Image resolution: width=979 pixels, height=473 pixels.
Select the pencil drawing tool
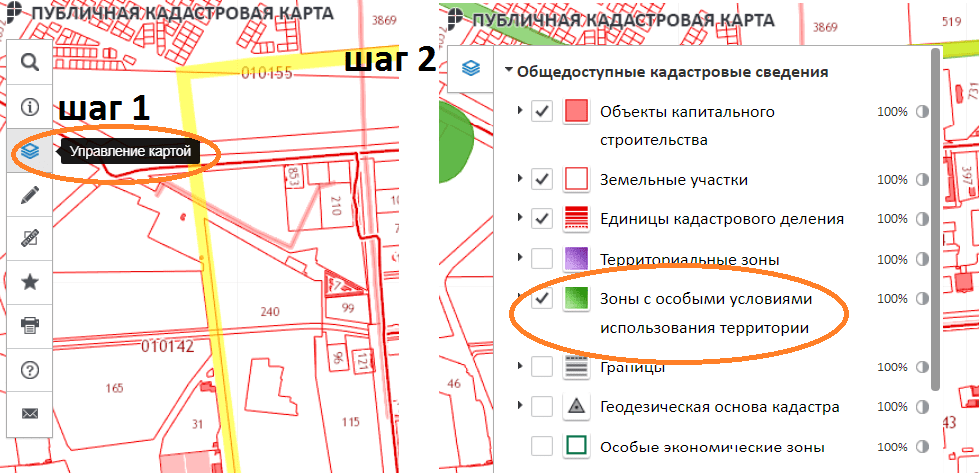(x=30, y=195)
